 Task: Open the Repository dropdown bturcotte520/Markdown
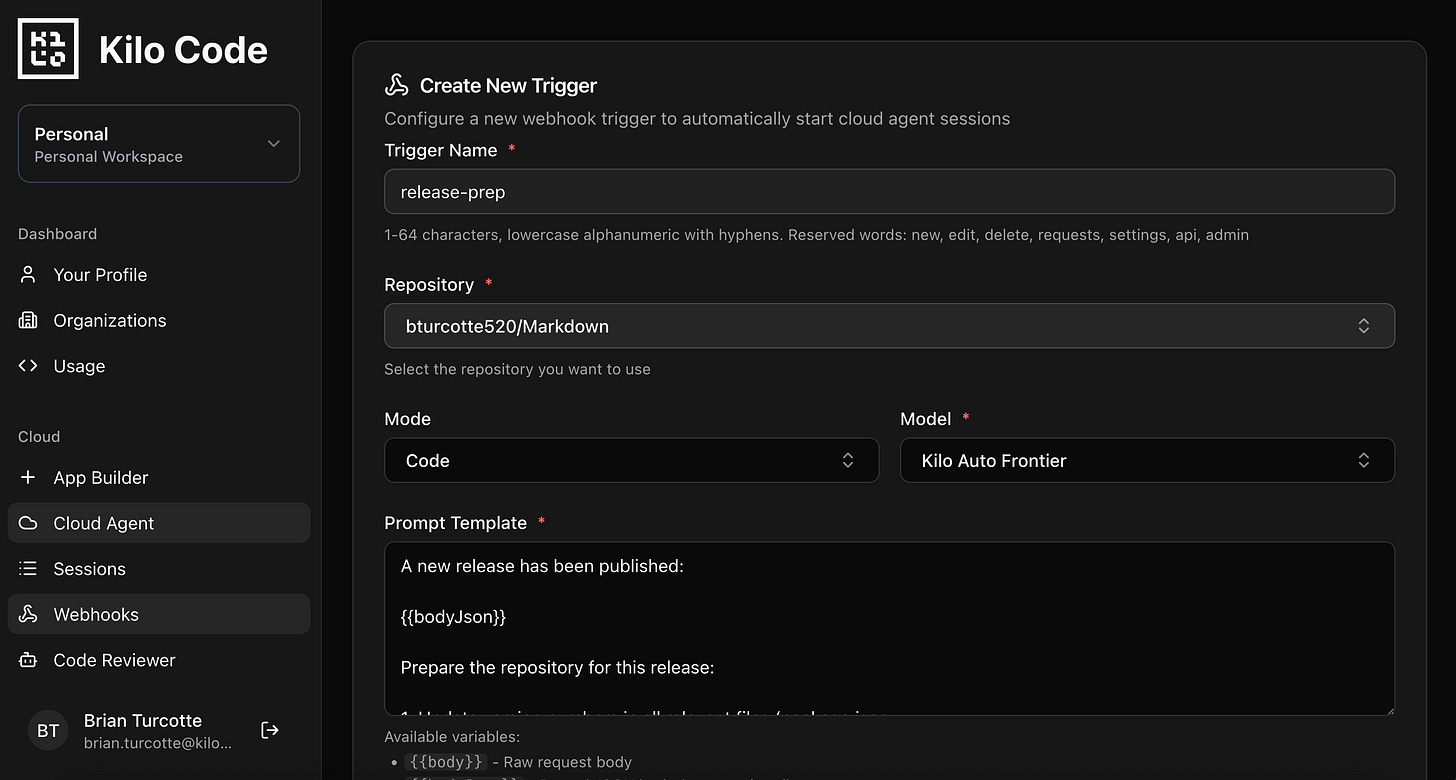[x=889, y=326]
